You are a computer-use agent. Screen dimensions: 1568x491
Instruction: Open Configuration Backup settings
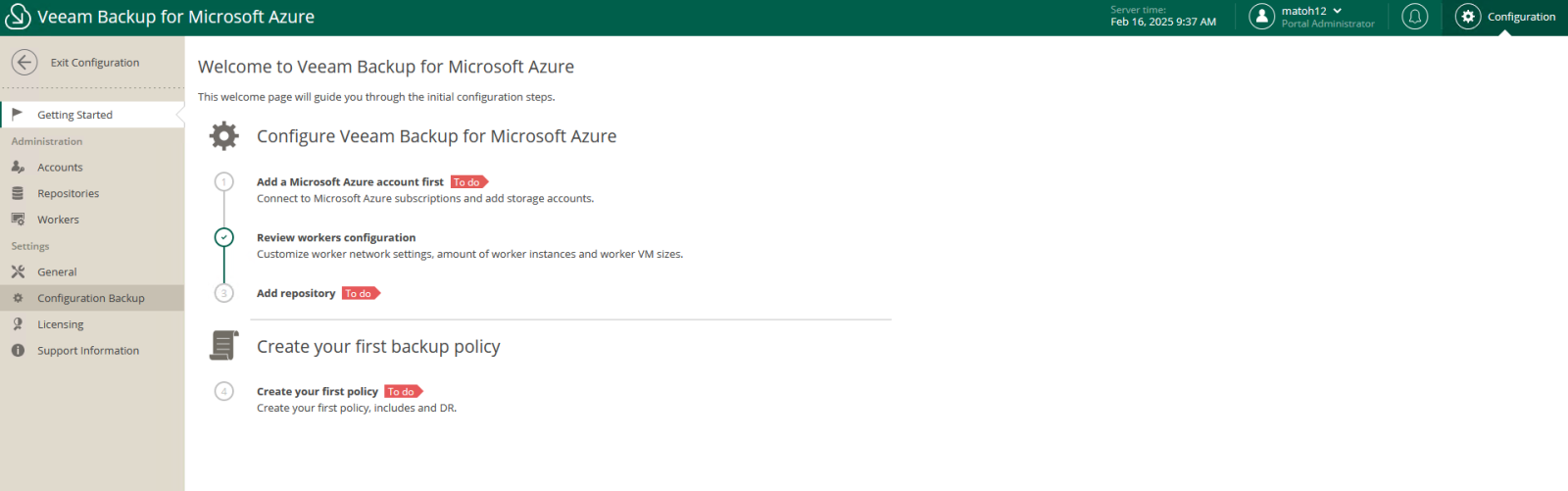[x=90, y=298]
